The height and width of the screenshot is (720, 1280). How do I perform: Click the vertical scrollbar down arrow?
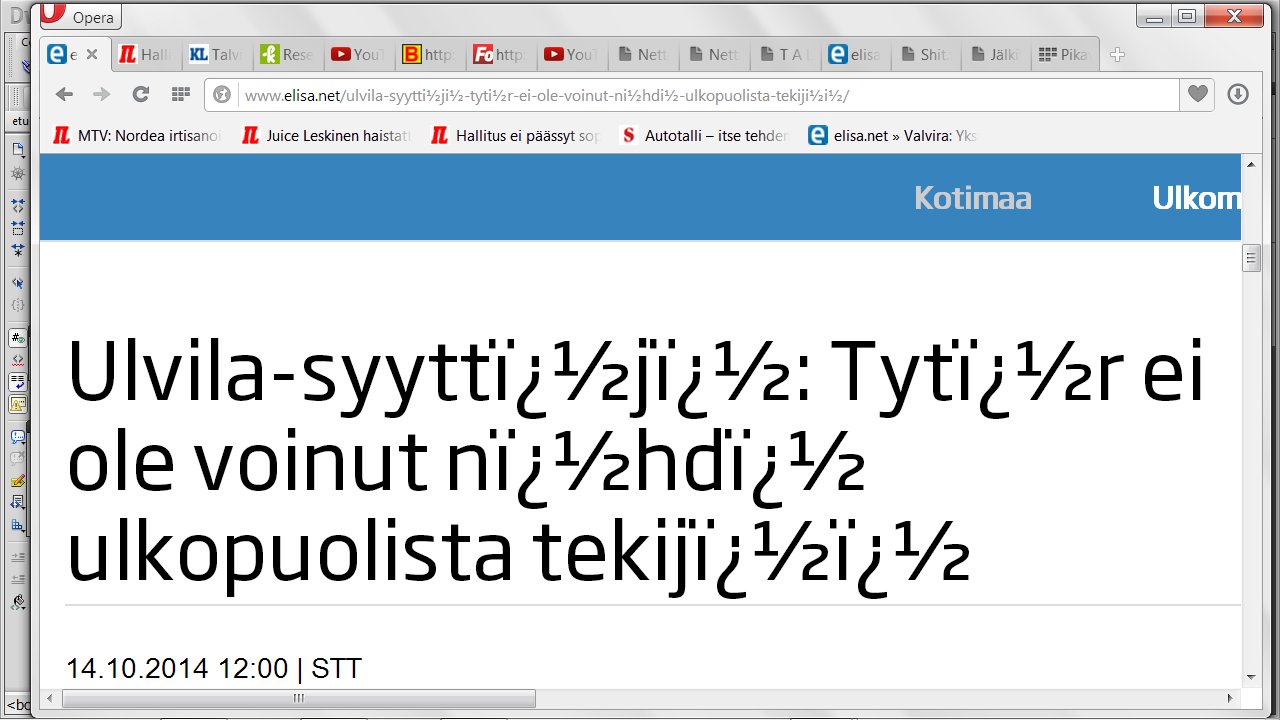(x=1250, y=677)
